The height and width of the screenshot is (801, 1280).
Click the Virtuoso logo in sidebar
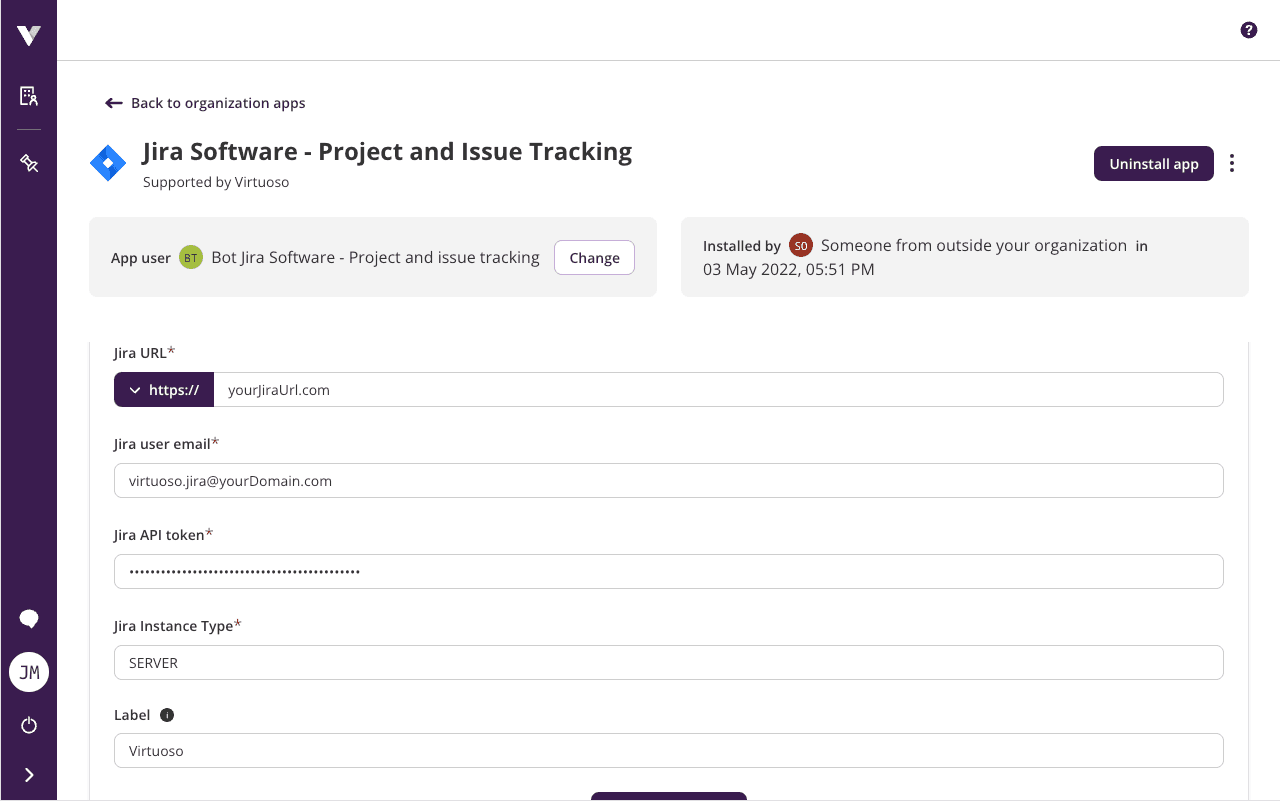coord(28,33)
